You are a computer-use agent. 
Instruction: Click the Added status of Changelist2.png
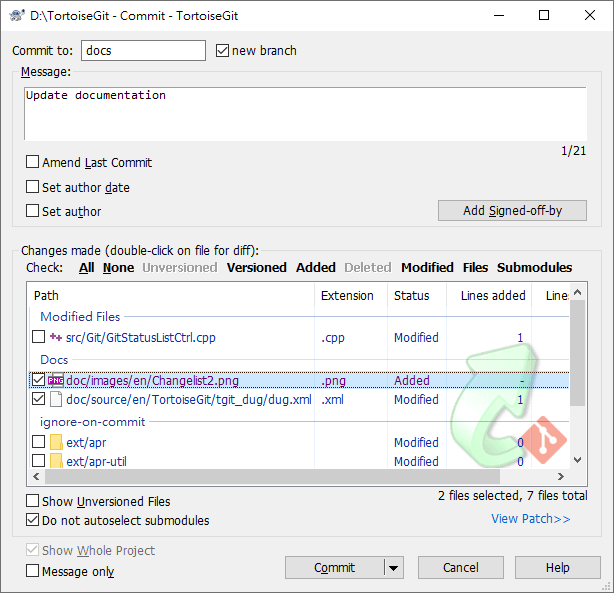(412, 380)
